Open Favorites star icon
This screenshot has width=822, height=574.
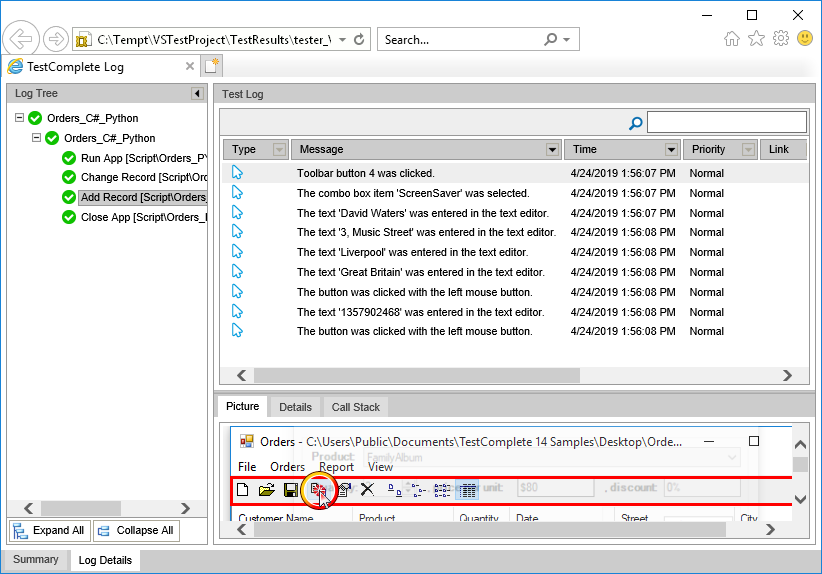(x=756, y=38)
